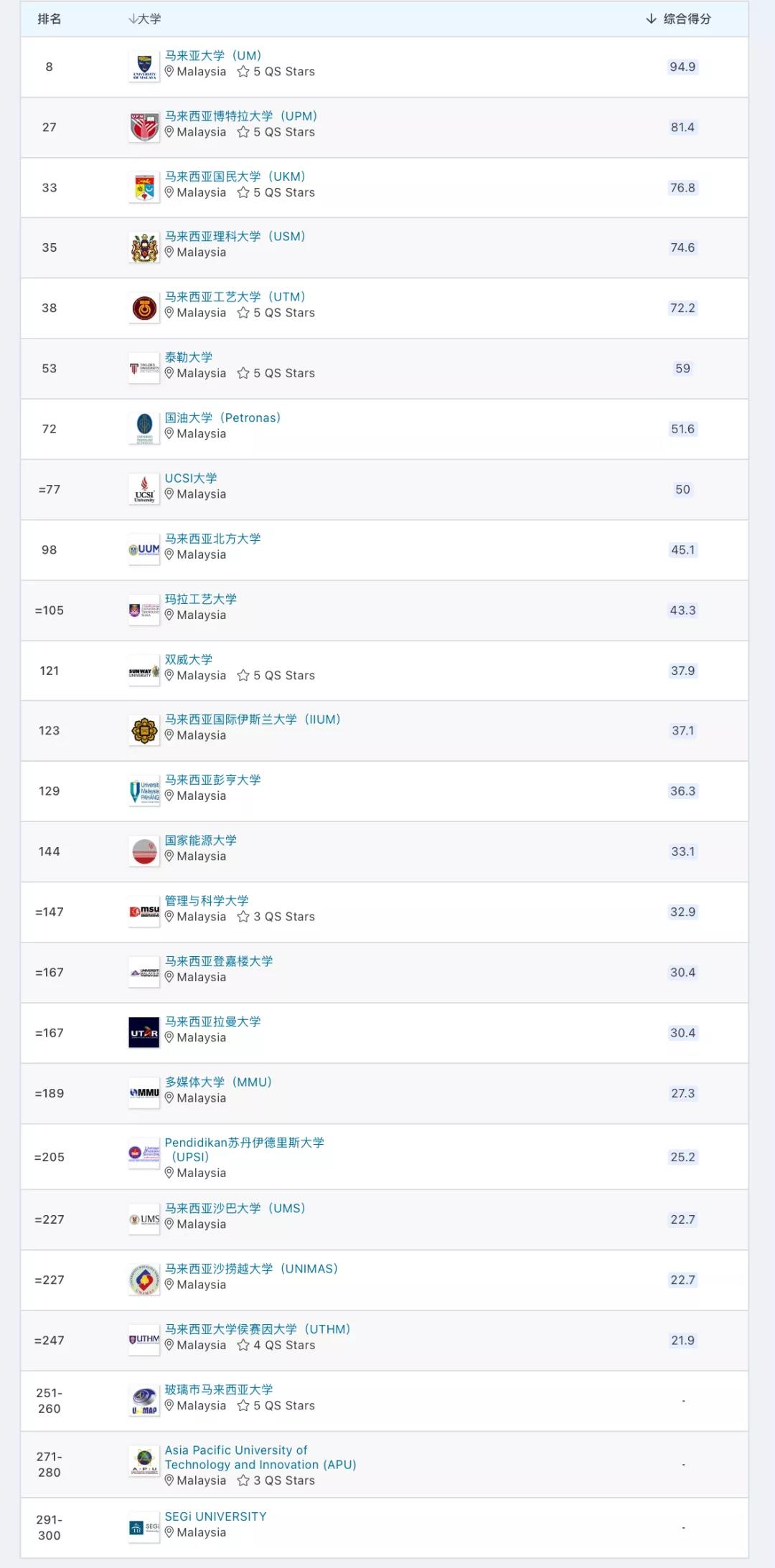The height and width of the screenshot is (1568, 775).
Task: Click the 5 QS Stars badge for 双威大学
Action: (x=276, y=676)
